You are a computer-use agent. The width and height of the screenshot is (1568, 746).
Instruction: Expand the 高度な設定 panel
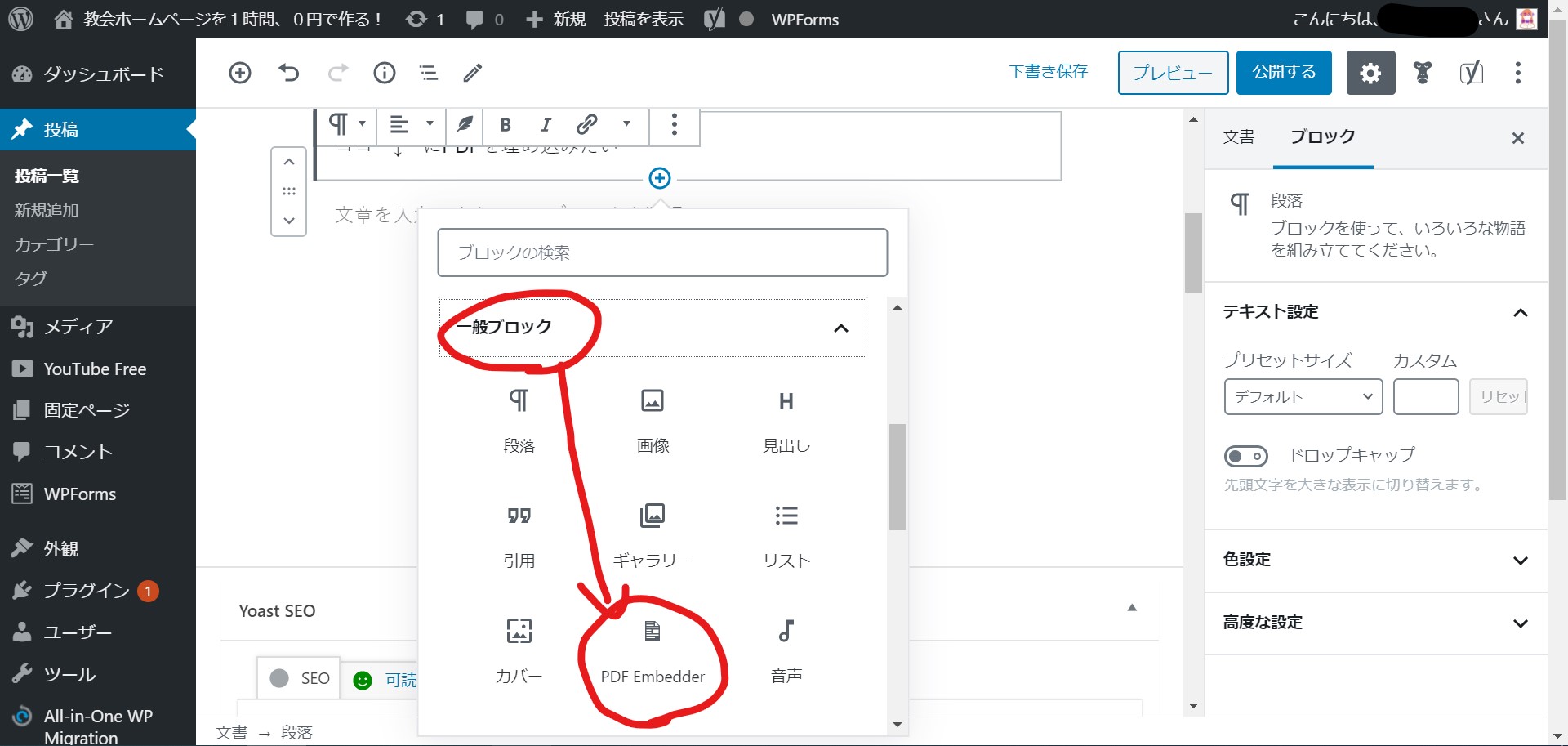[1376, 623]
